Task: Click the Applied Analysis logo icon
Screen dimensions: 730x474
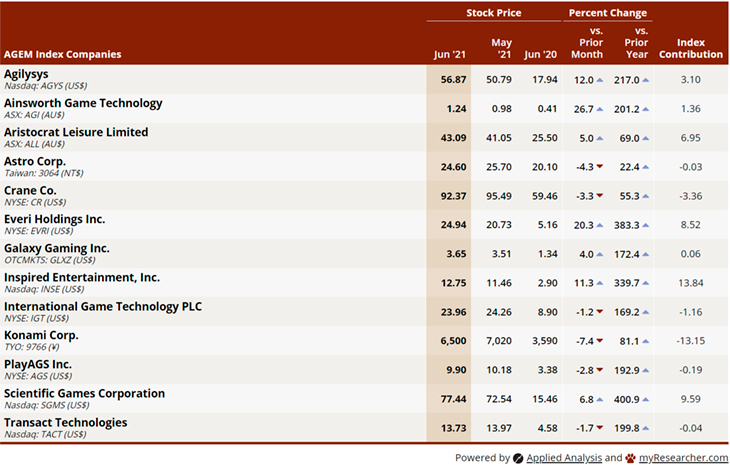Action: click(x=518, y=458)
